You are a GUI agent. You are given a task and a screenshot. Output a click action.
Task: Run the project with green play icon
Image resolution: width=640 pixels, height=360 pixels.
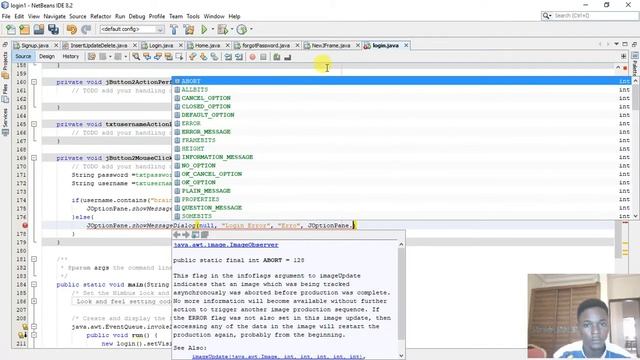pos(204,29)
